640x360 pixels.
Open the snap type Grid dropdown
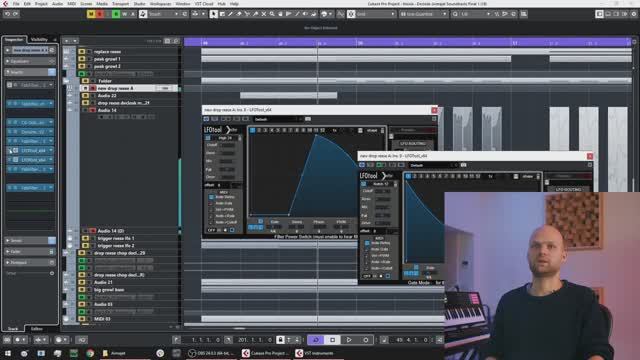click(x=376, y=14)
